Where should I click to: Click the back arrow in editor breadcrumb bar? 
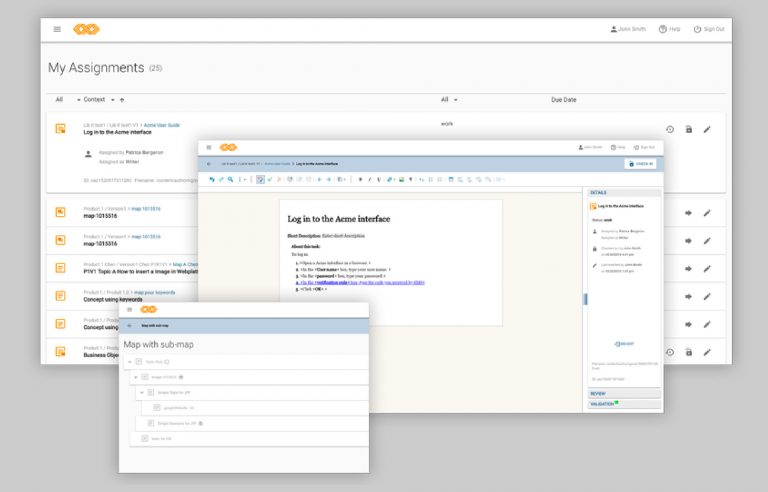click(x=209, y=164)
